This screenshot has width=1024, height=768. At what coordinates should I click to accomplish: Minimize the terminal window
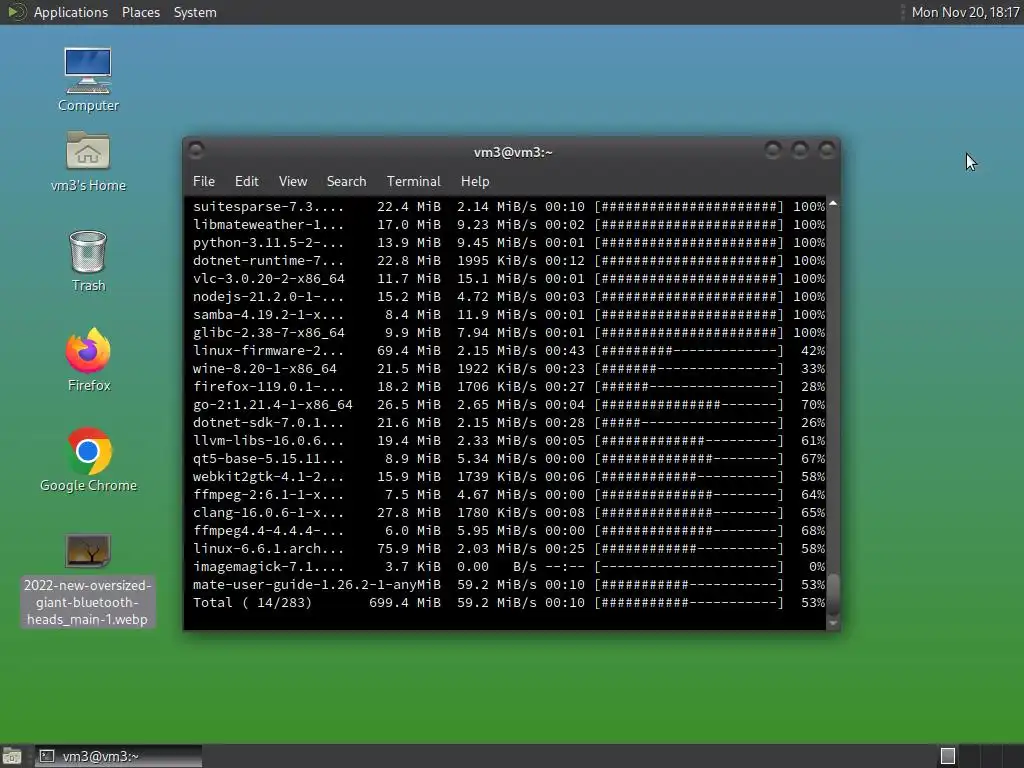[773, 151]
